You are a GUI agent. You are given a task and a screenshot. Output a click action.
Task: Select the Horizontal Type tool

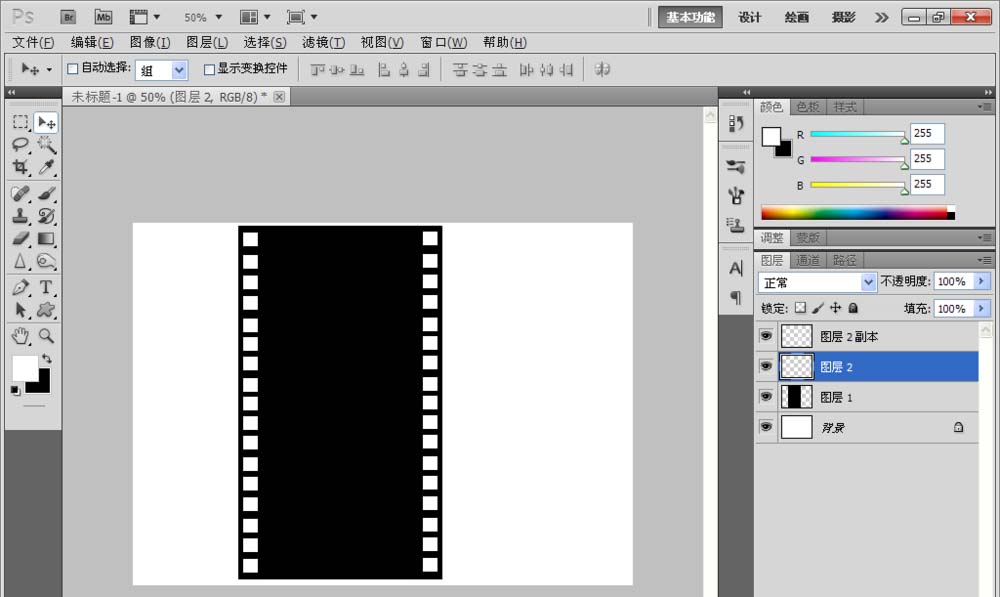click(x=46, y=287)
